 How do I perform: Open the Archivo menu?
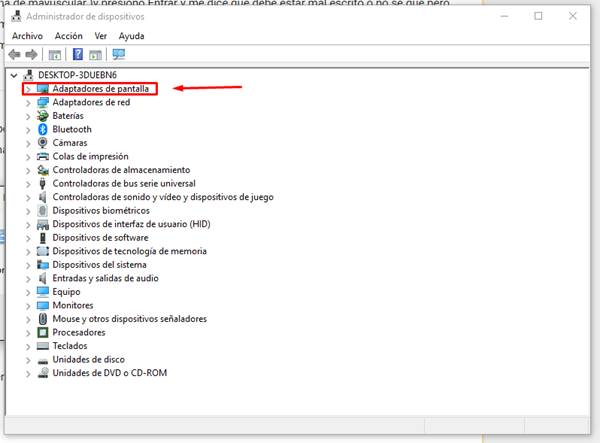pyautogui.click(x=27, y=36)
